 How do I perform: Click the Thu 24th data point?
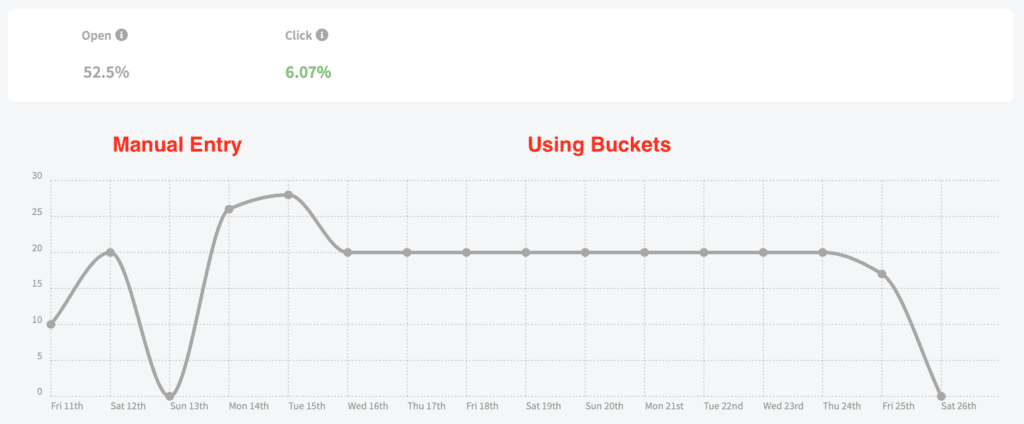click(x=823, y=252)
